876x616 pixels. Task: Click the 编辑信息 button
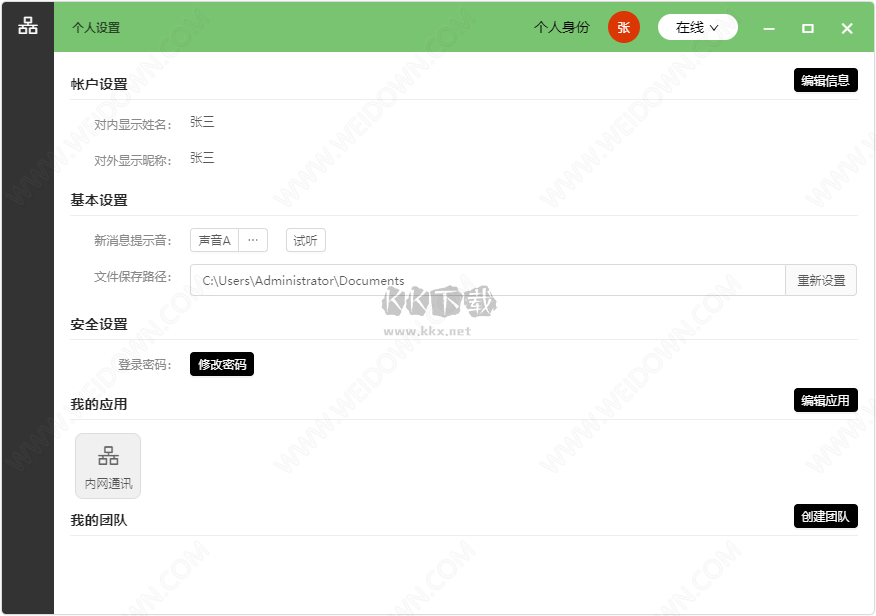tap(826, 80)
